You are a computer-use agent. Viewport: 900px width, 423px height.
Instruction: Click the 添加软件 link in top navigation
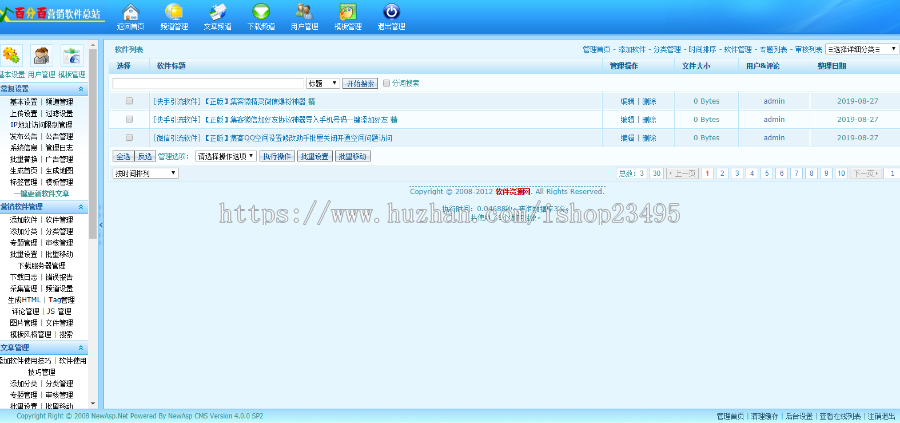631,50
